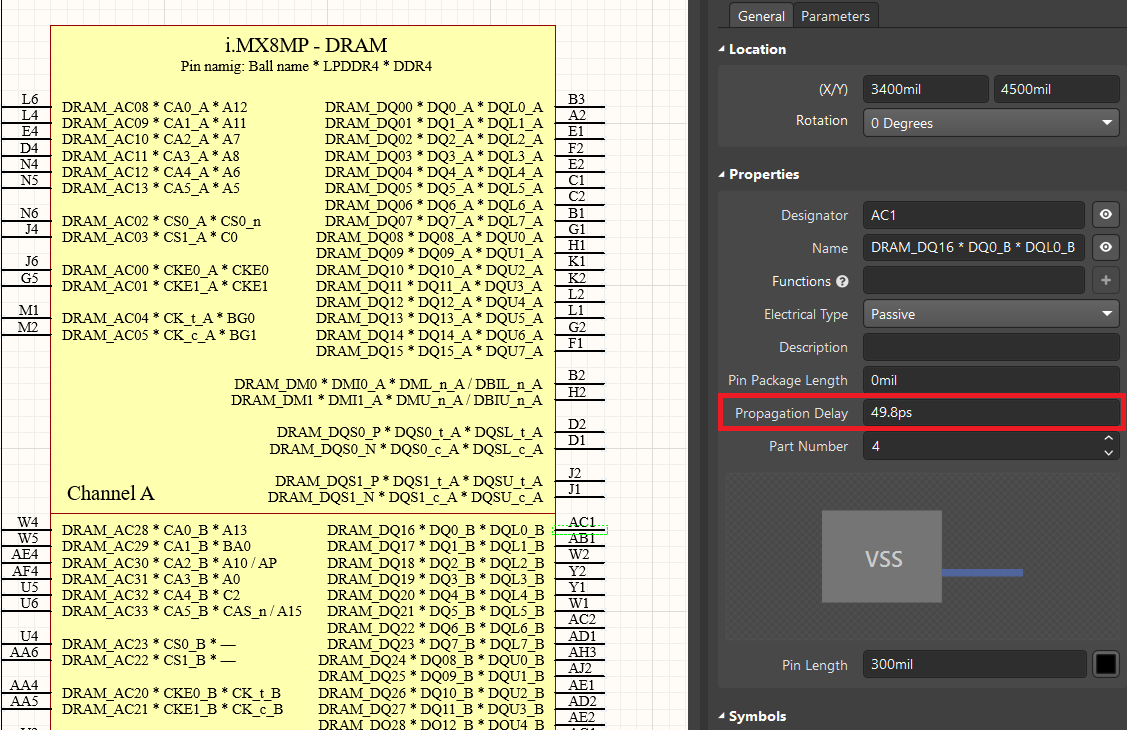Select the General tab

pos(761,15)
